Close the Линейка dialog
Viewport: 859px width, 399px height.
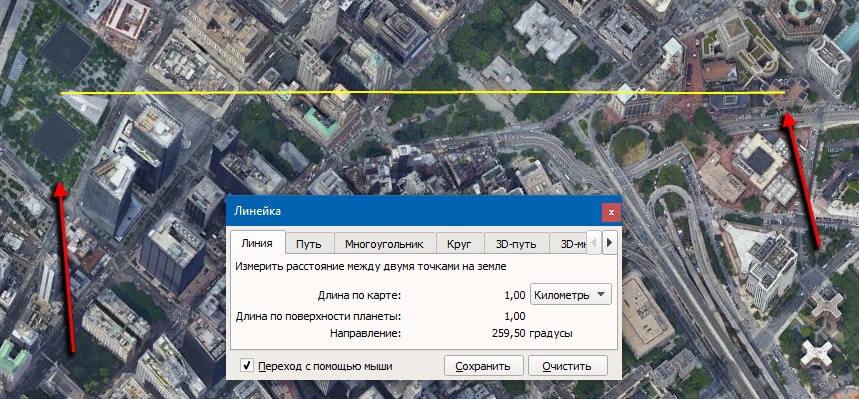pos(611,212)
